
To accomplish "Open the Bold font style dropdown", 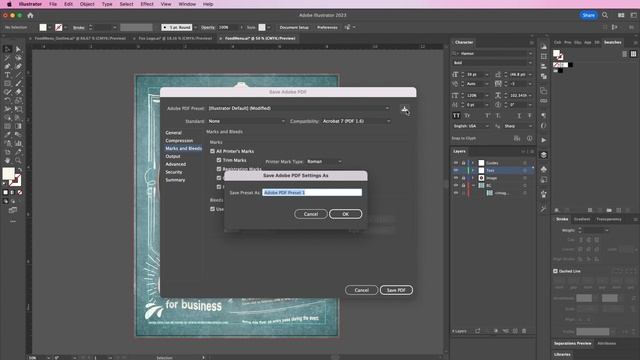I will (x=493, y=63).
